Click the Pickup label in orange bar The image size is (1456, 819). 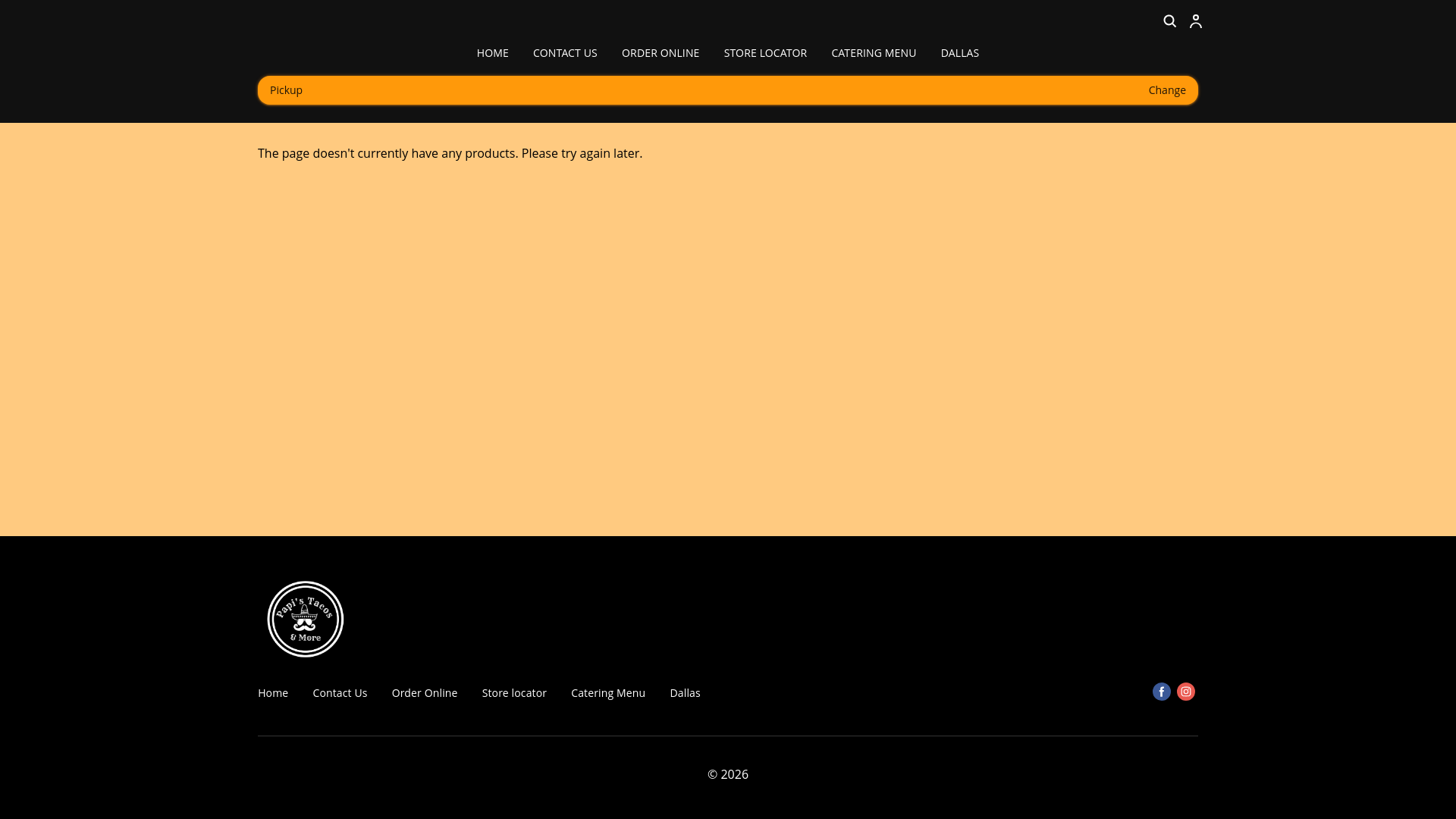286,90
